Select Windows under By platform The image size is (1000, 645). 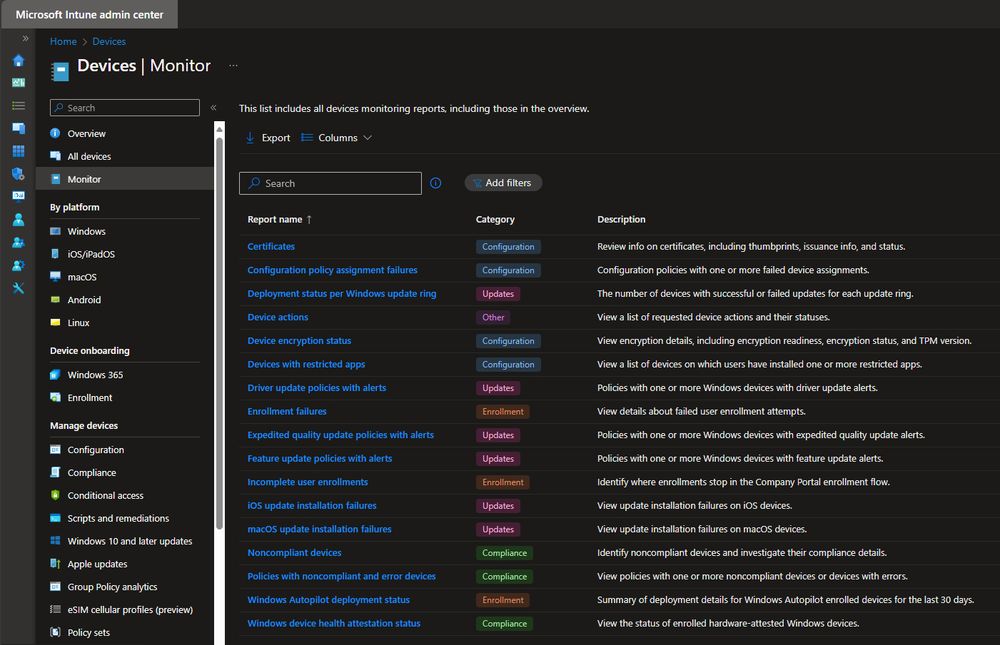pos(86,231)
